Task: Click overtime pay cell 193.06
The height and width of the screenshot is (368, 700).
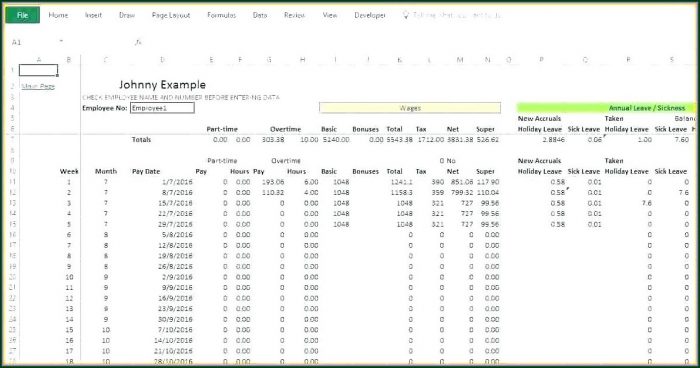Action: pyautogui.click(x=273, y=182)
